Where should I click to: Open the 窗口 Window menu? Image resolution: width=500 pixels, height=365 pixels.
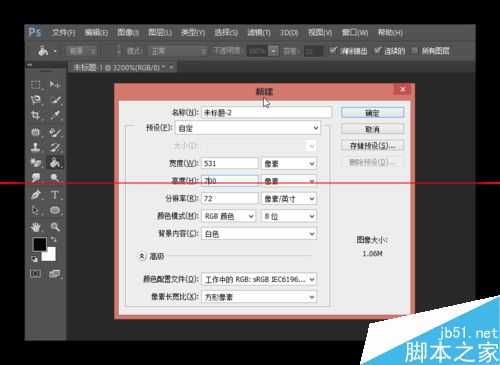pyautogui.click(x=355, y=33)
